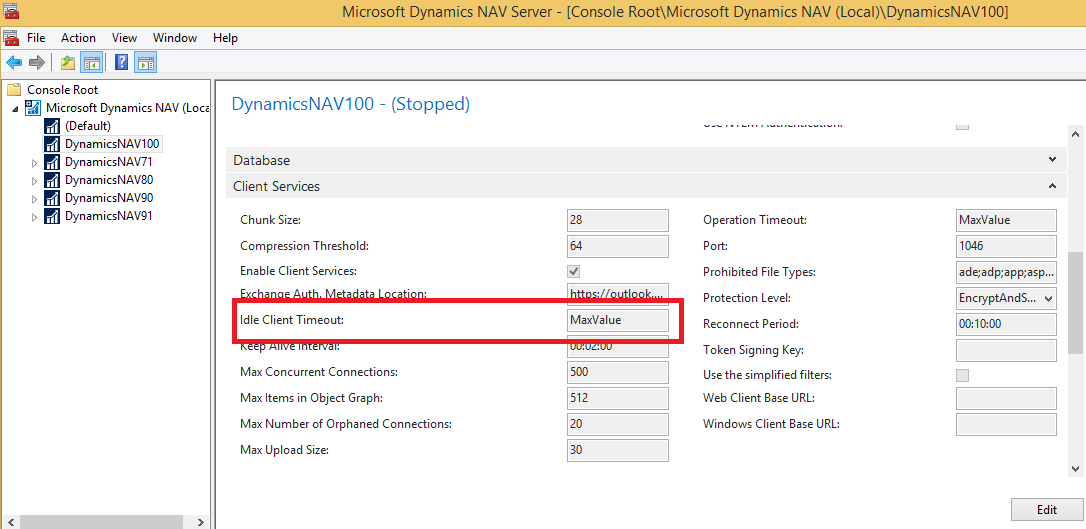1086x529 pixels.
Task: Click the DynamicsNAV80 instance icon
Action: click(52, 180)
